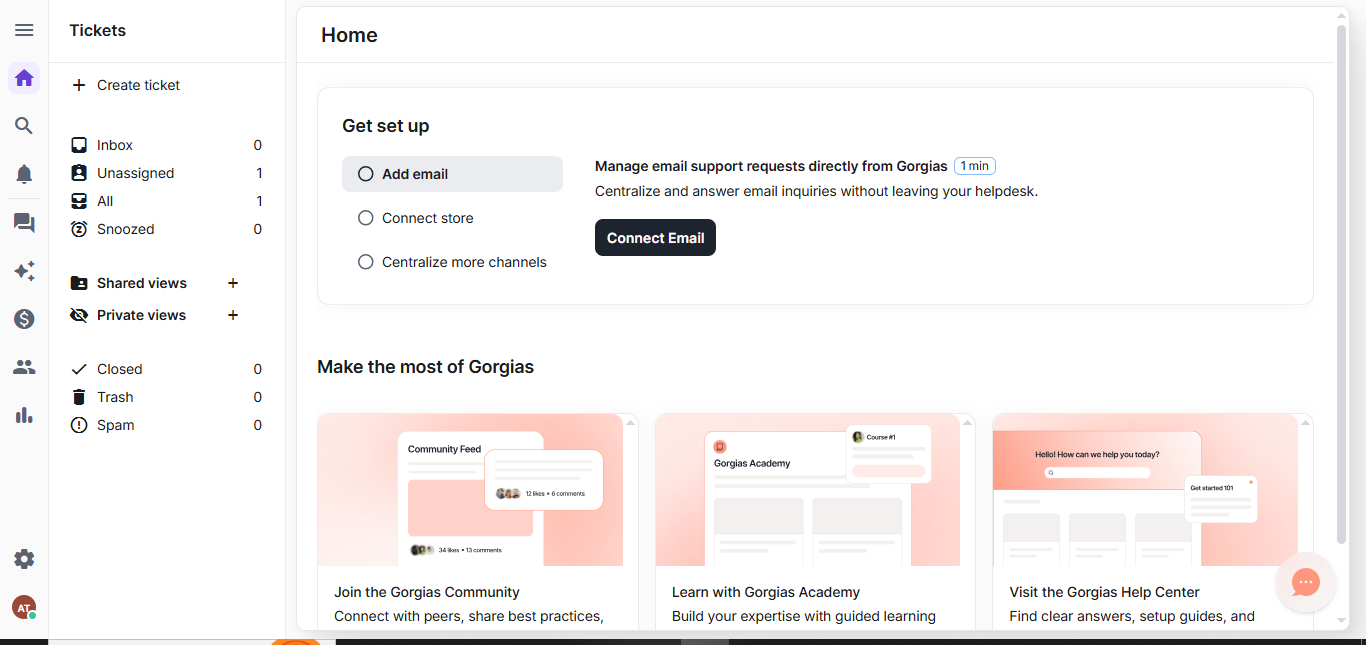Open the hamburger navigation menu
This screenshot has width=1366, height=645.
pyautogui.click(x=24, y=30)
